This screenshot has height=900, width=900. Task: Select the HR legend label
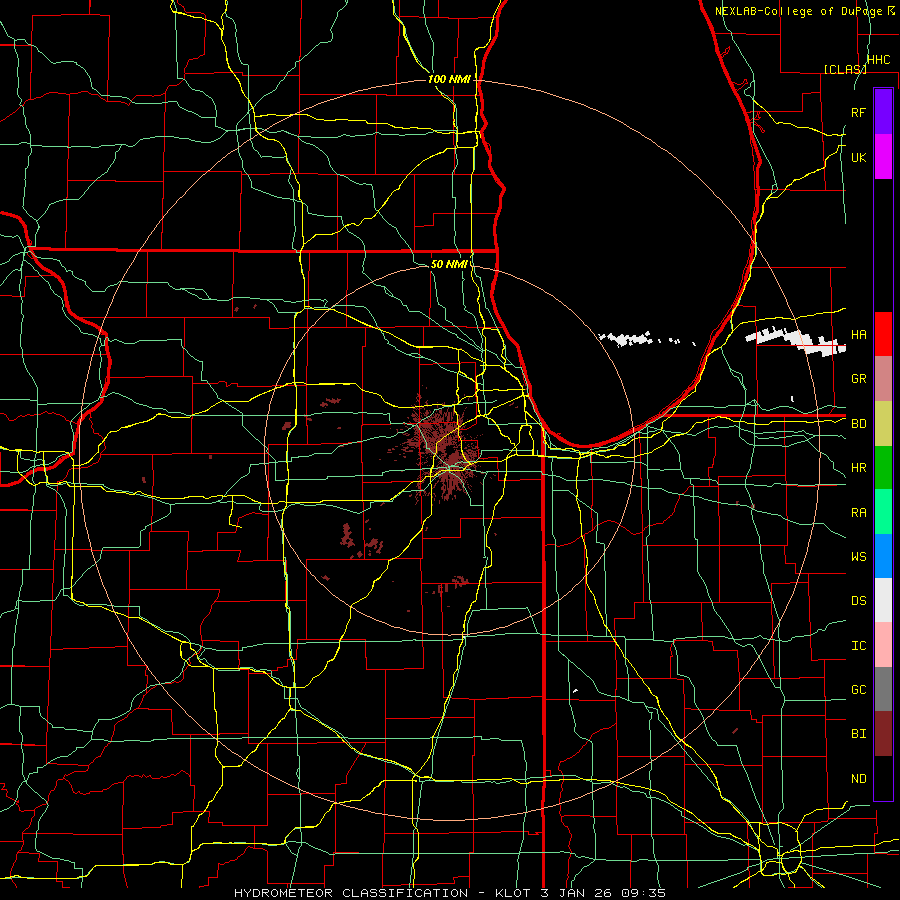858,468
